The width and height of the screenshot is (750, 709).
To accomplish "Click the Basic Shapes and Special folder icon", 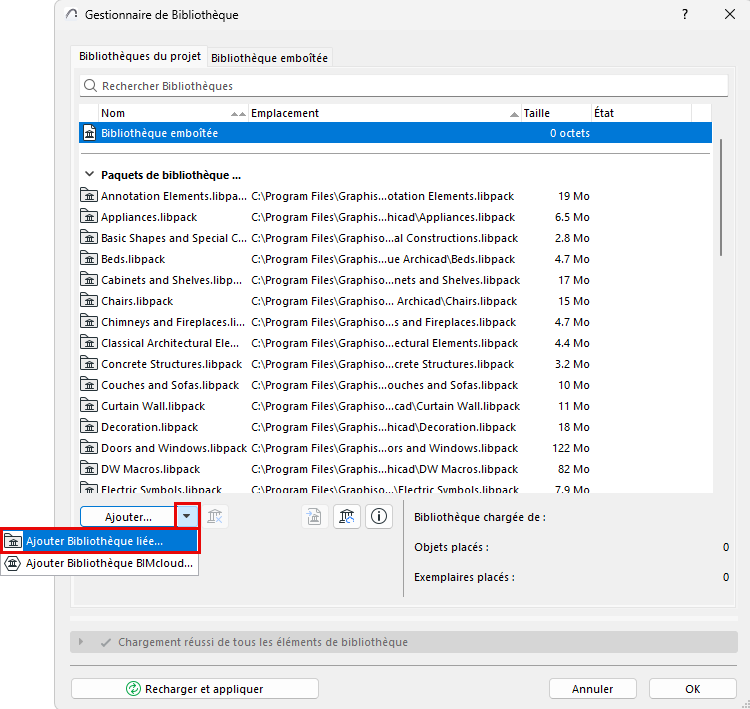I will (x=88, y=237).
